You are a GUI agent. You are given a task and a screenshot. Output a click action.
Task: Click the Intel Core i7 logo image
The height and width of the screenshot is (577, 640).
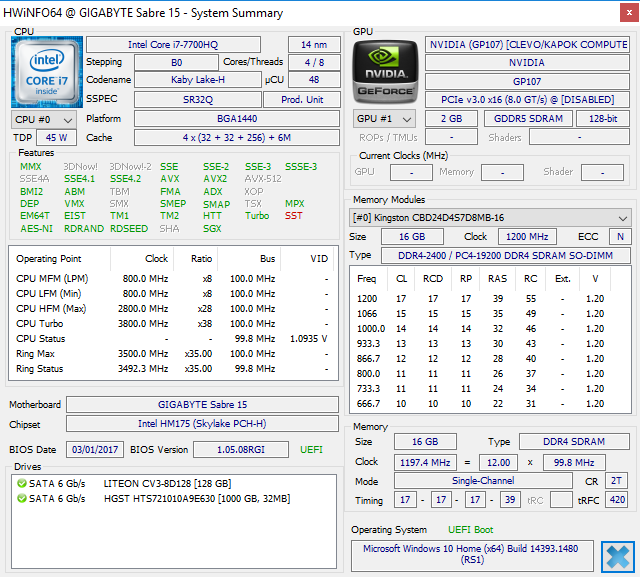[x=47, y=72]
